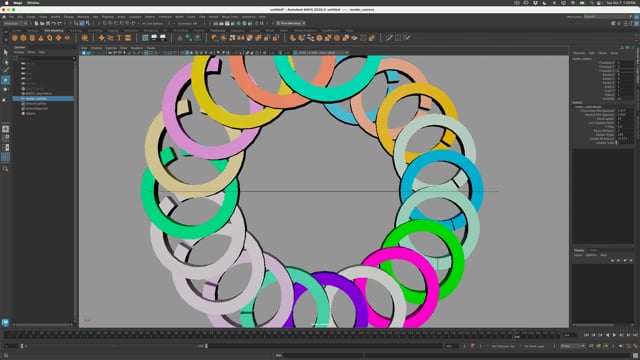Click the Save Scene icon
640x360 pixels.
(x=47, y=24)
